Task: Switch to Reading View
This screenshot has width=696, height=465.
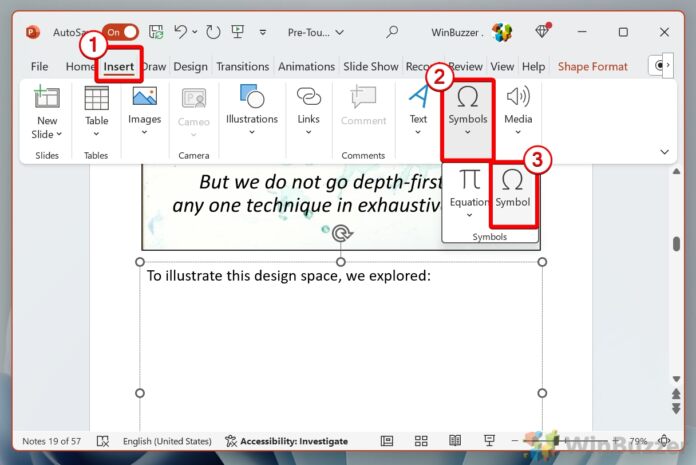Action: (455, 441)
